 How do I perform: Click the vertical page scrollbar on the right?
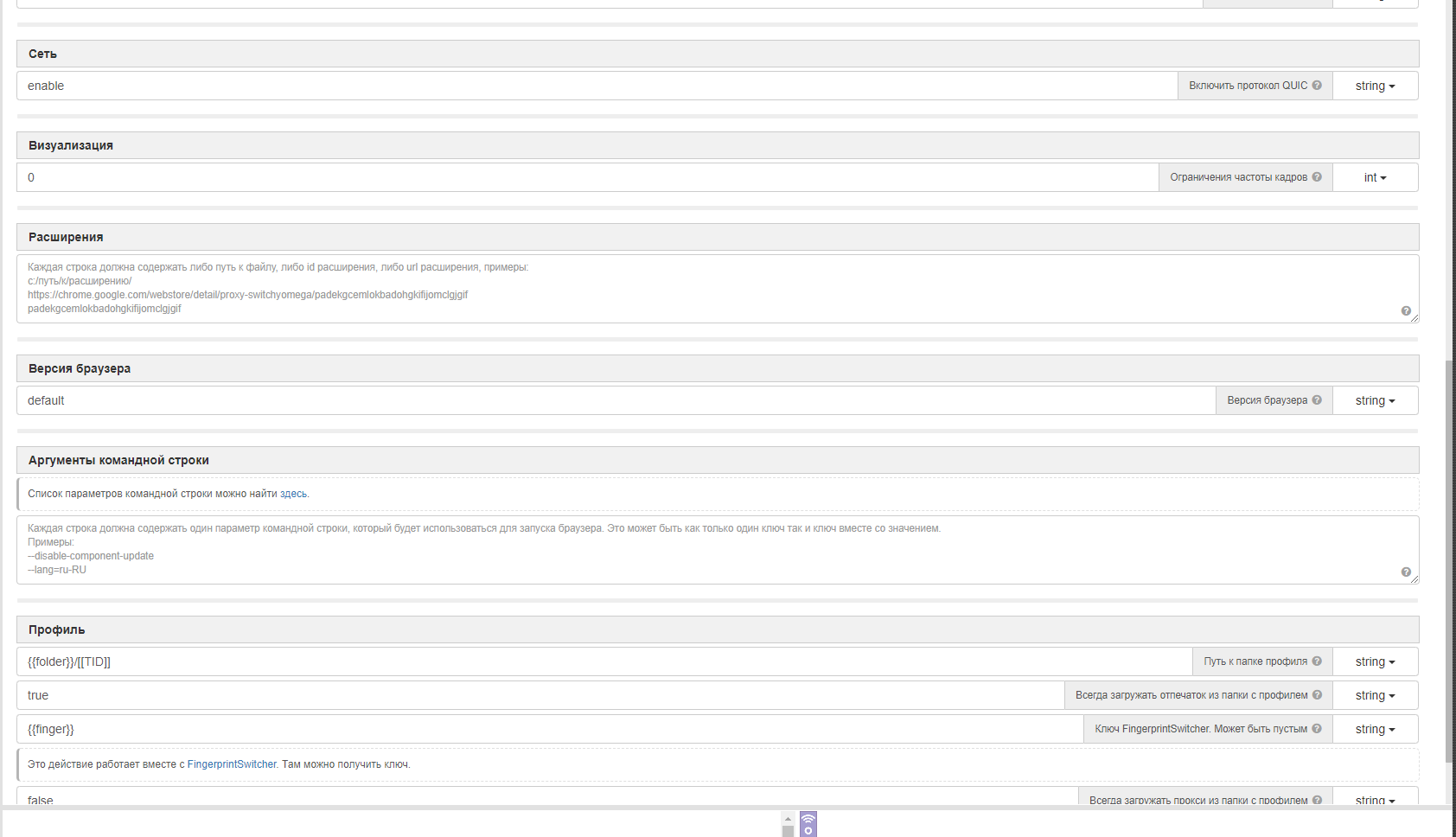(x=1449, y=562)
